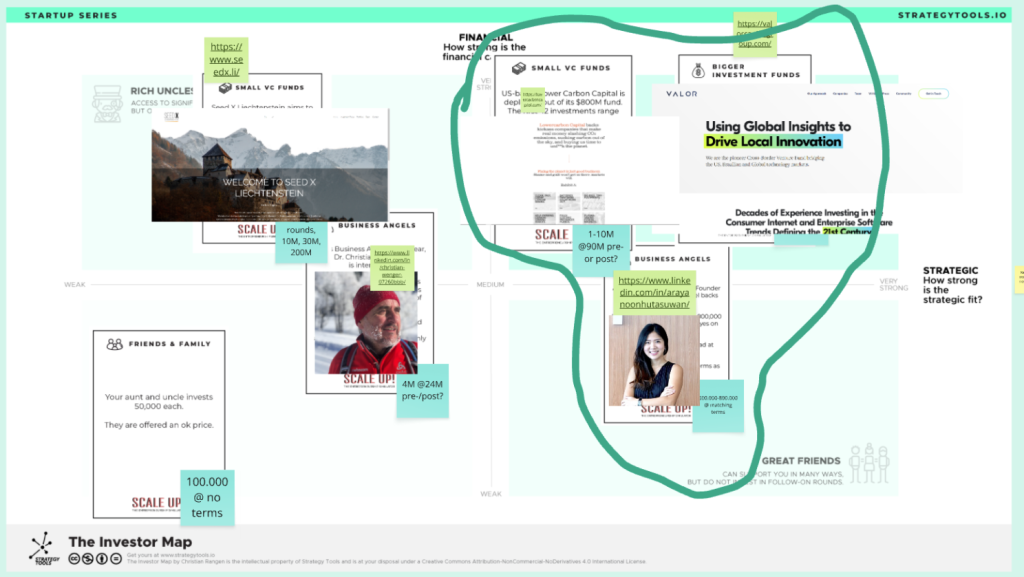This screenshot has height=577, width=1024.
Task: Click the cash icon on the Lowercarbon Small VC Funds card
Action: click(518, 69)
